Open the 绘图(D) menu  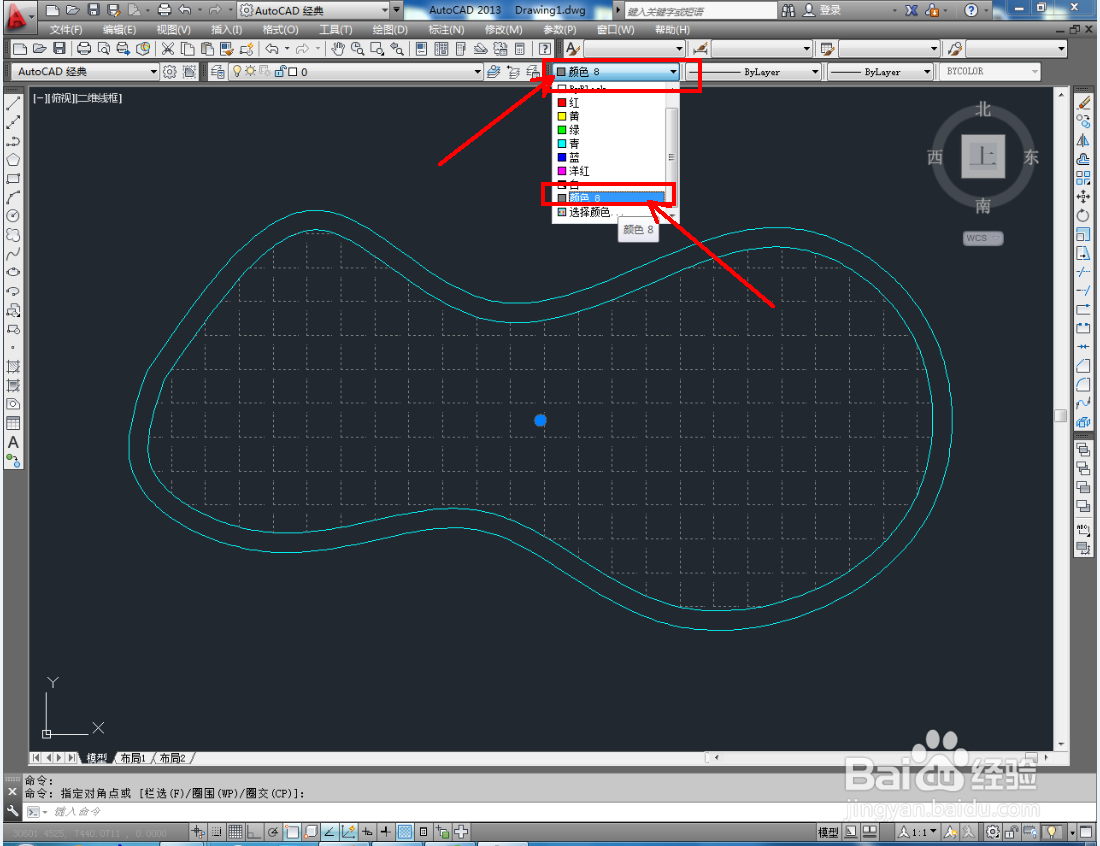coord(389,29)
